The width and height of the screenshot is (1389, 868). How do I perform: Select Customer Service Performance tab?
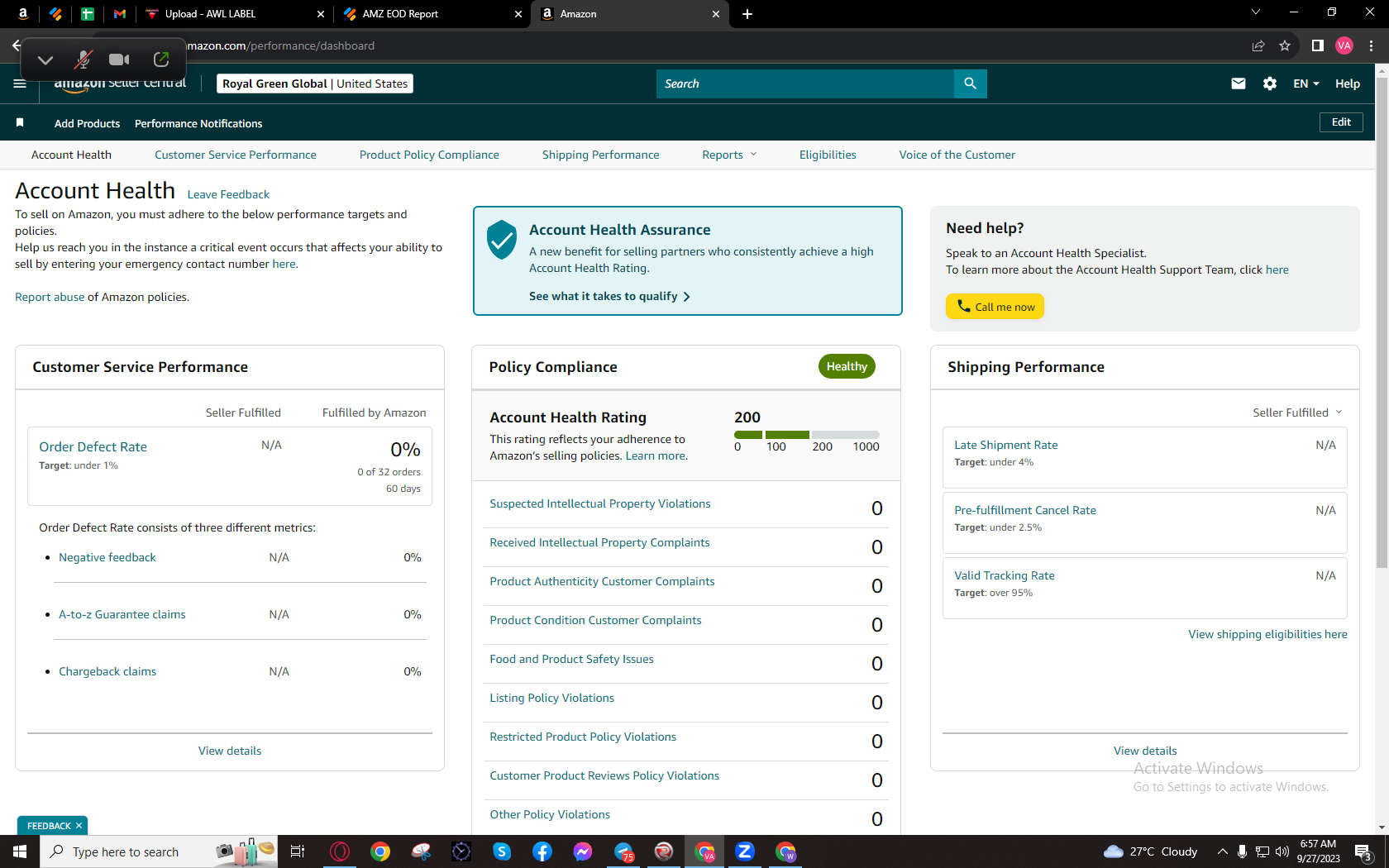click(236, 155)
